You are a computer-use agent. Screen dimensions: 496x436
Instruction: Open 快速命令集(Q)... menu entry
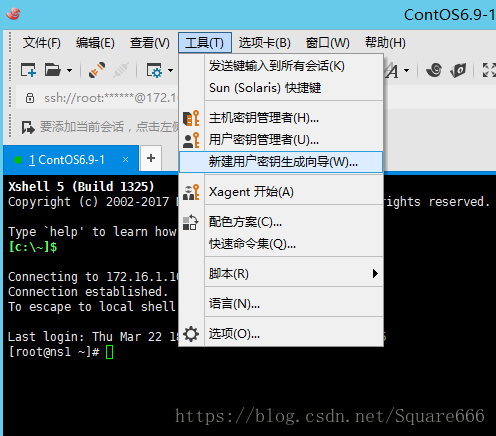point(281,244)
